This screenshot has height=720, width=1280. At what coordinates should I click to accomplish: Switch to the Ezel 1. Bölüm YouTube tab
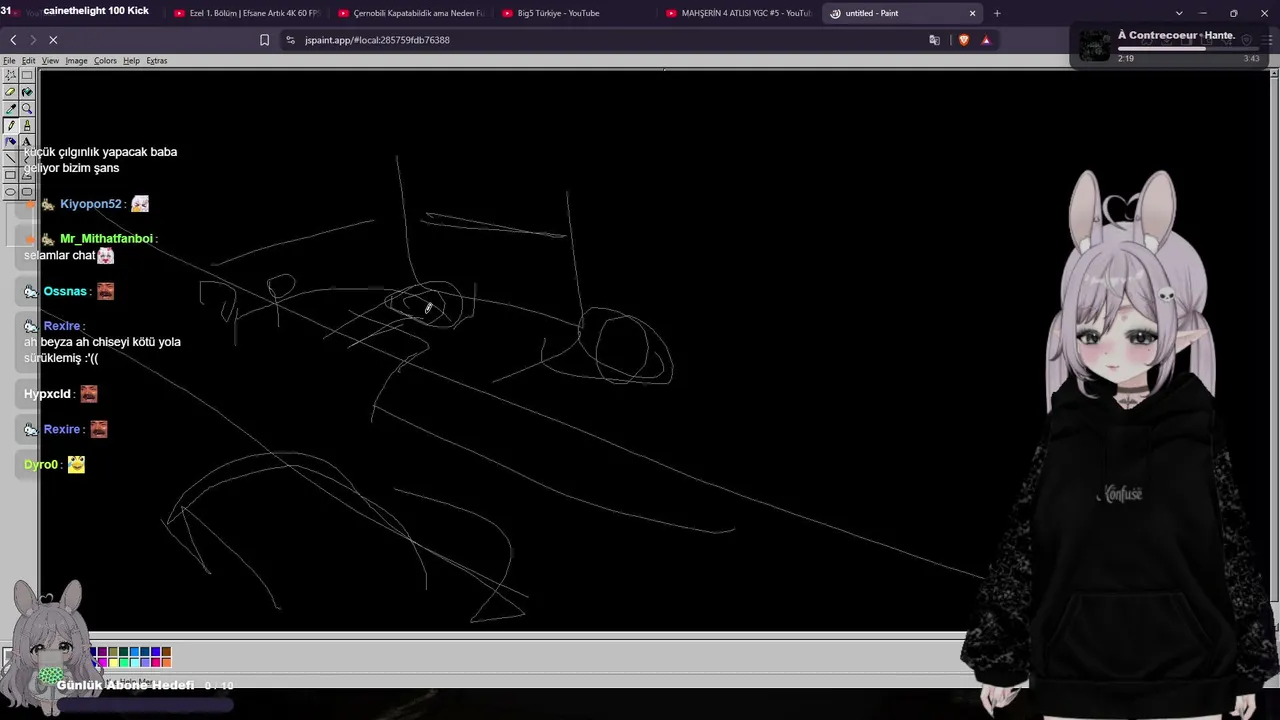coord(248,13)
